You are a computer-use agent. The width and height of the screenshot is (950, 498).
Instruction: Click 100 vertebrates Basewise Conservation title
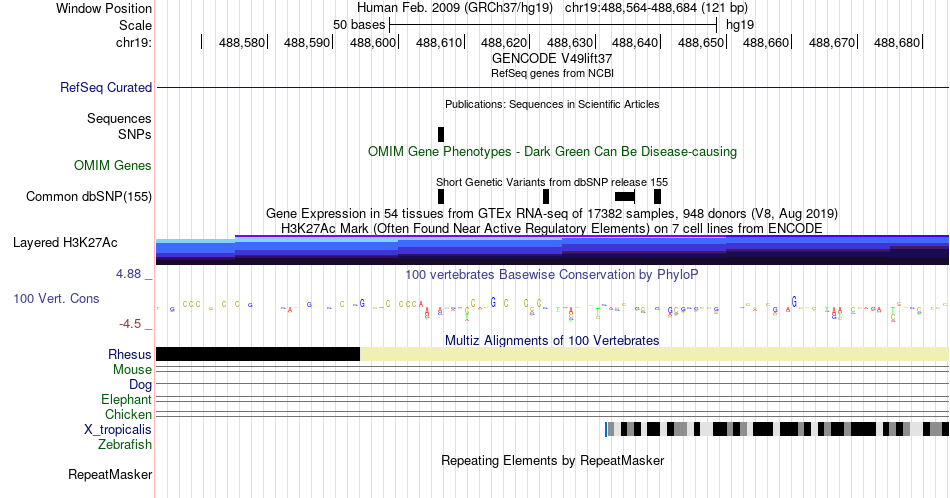(552, 274)
